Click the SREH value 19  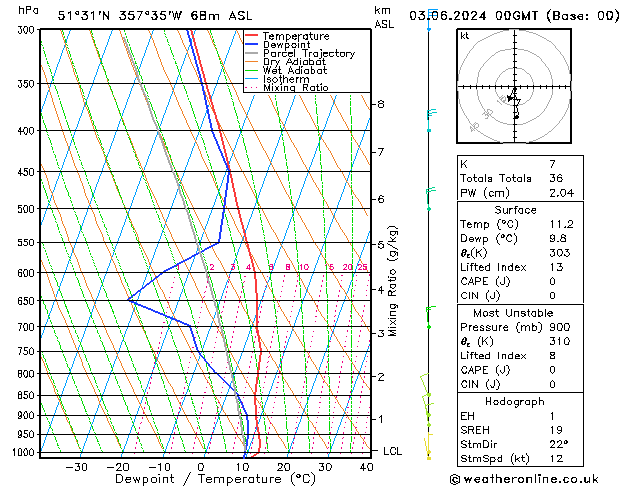click(556, 430)
